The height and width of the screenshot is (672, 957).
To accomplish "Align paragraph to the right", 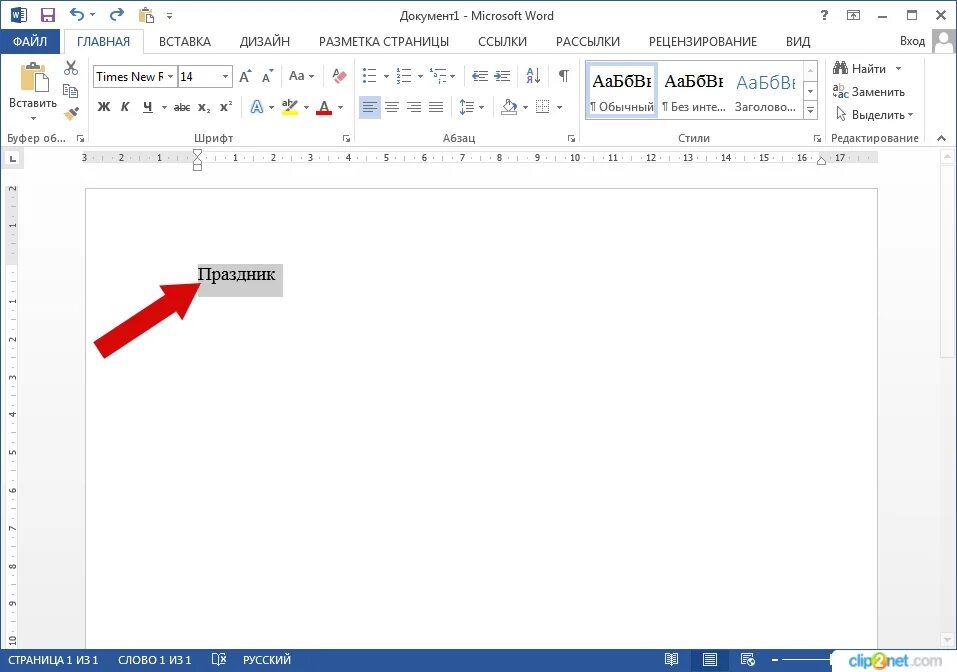I will 414,107.
